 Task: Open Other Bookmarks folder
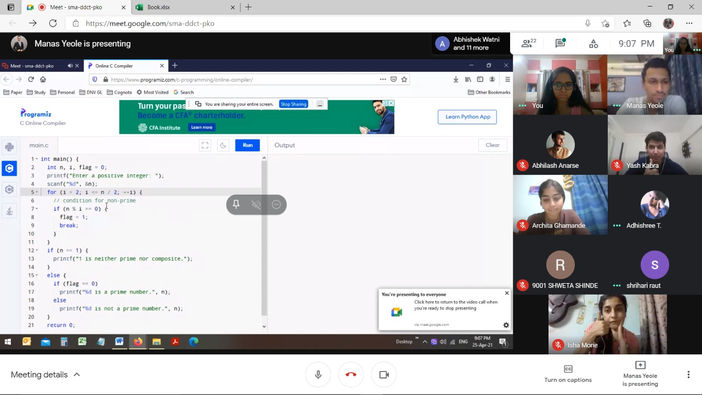click(489, 92)
